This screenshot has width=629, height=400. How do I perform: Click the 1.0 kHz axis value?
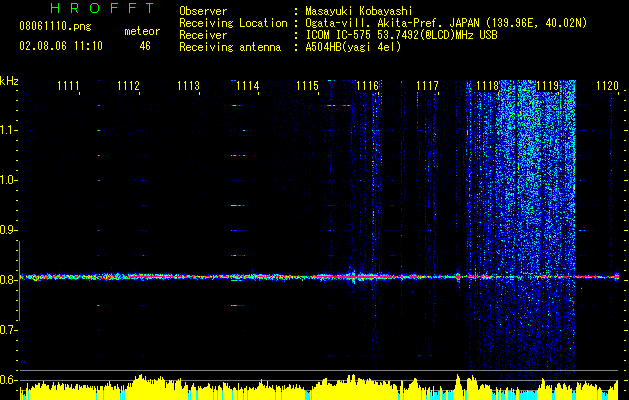click(7, 180)
